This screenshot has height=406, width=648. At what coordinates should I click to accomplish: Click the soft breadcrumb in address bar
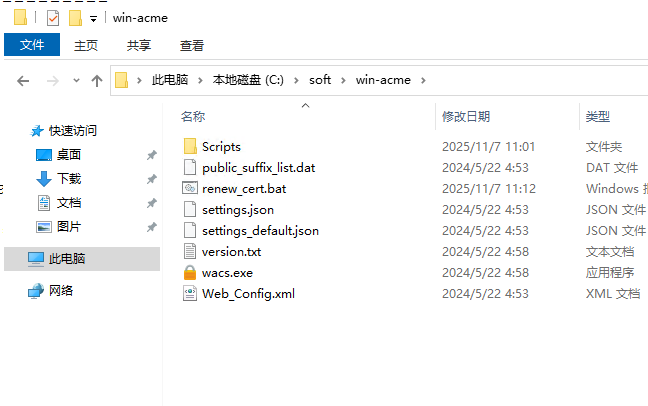click(321, 80)
